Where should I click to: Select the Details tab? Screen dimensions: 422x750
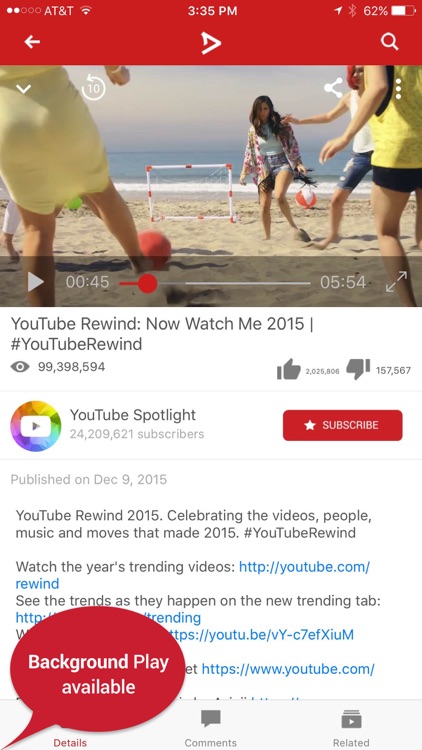pos(70,742)
